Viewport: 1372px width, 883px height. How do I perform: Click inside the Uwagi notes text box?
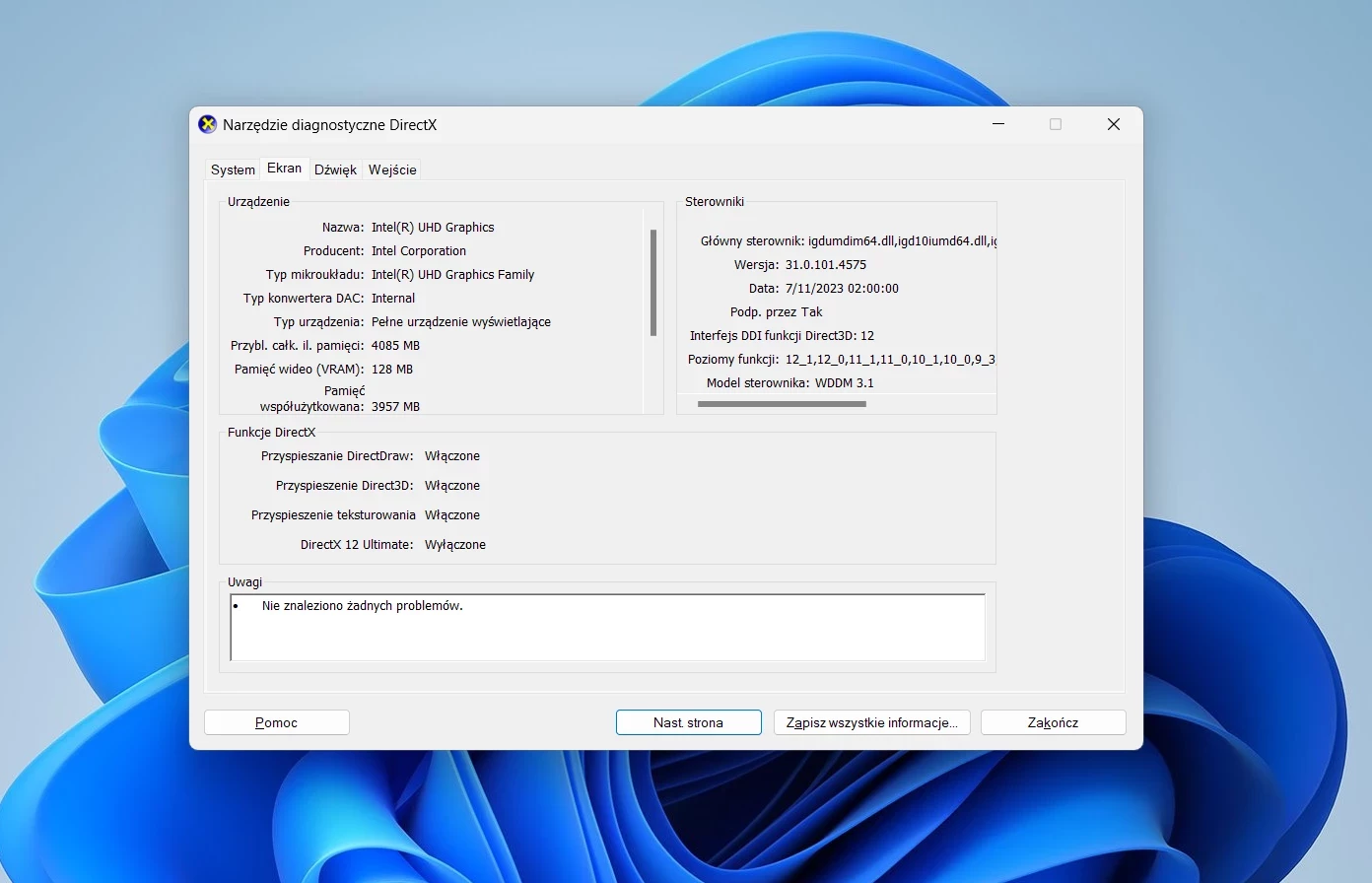607,627
